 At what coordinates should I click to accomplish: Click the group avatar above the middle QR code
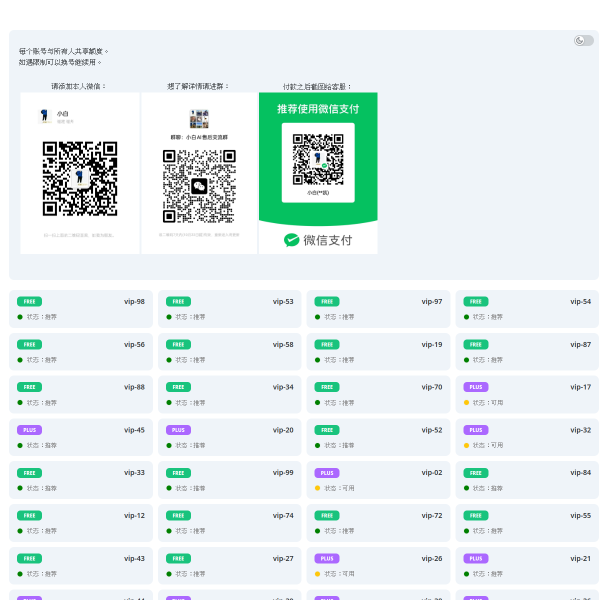tap(199, 118)
